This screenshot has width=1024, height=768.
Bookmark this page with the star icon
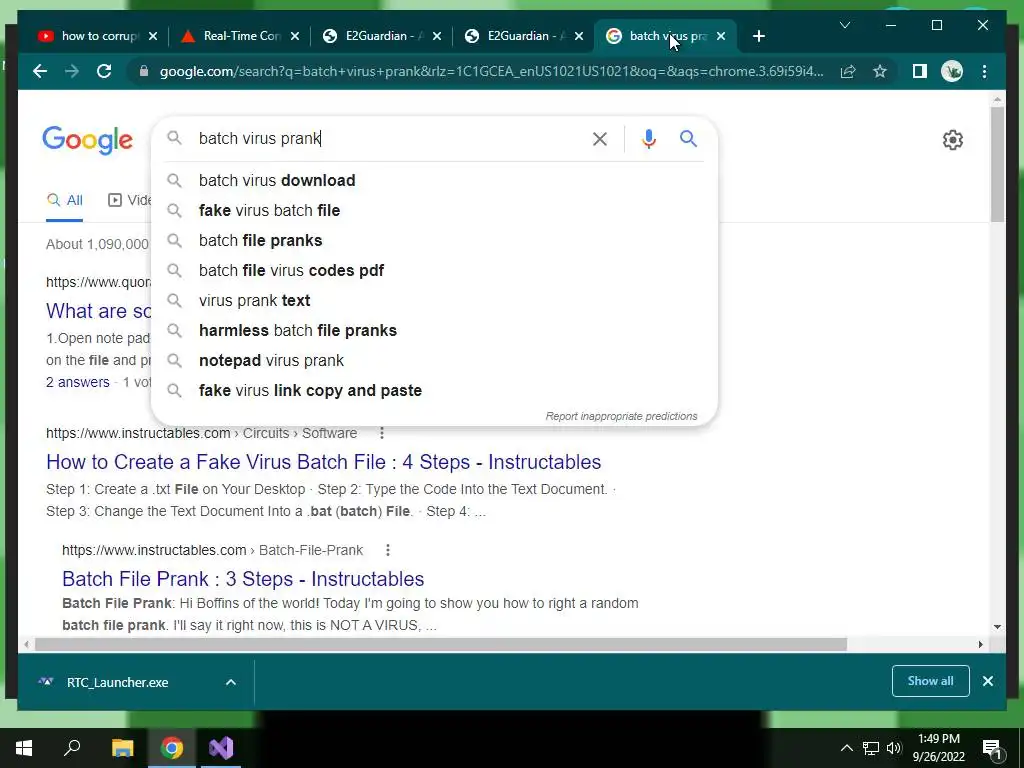[880, 71]
